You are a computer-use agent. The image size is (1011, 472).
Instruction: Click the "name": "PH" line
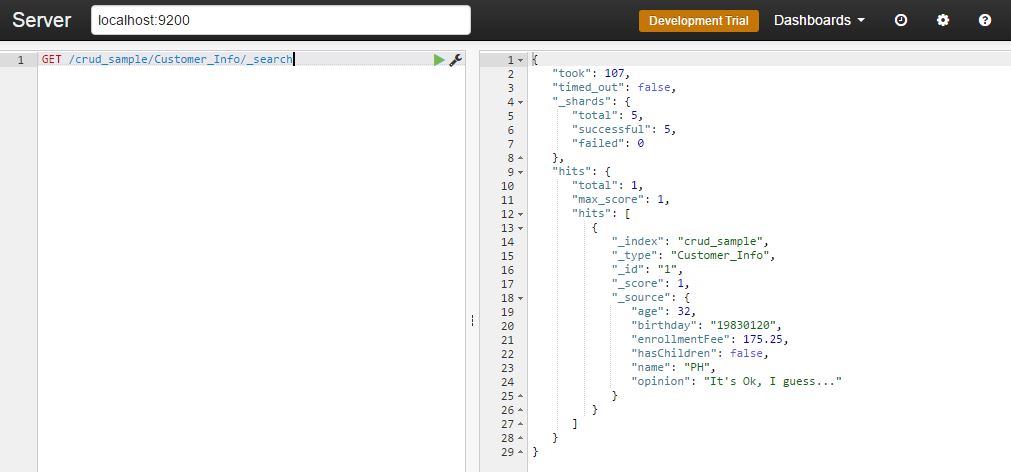pyautogui.click(x=674, y=368)
